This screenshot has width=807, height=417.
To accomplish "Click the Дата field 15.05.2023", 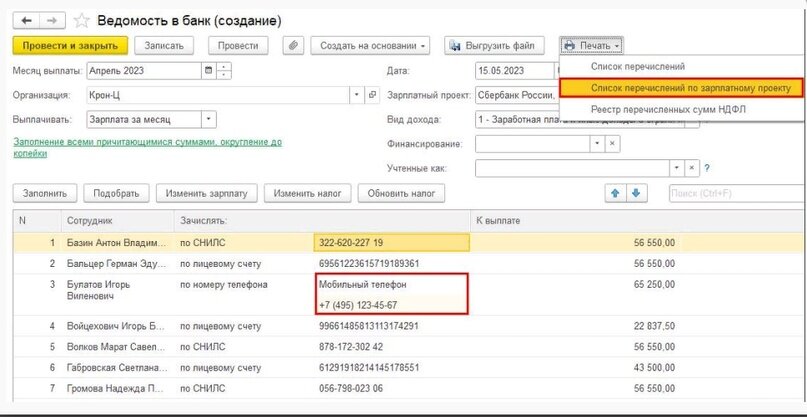I will 517,71.
